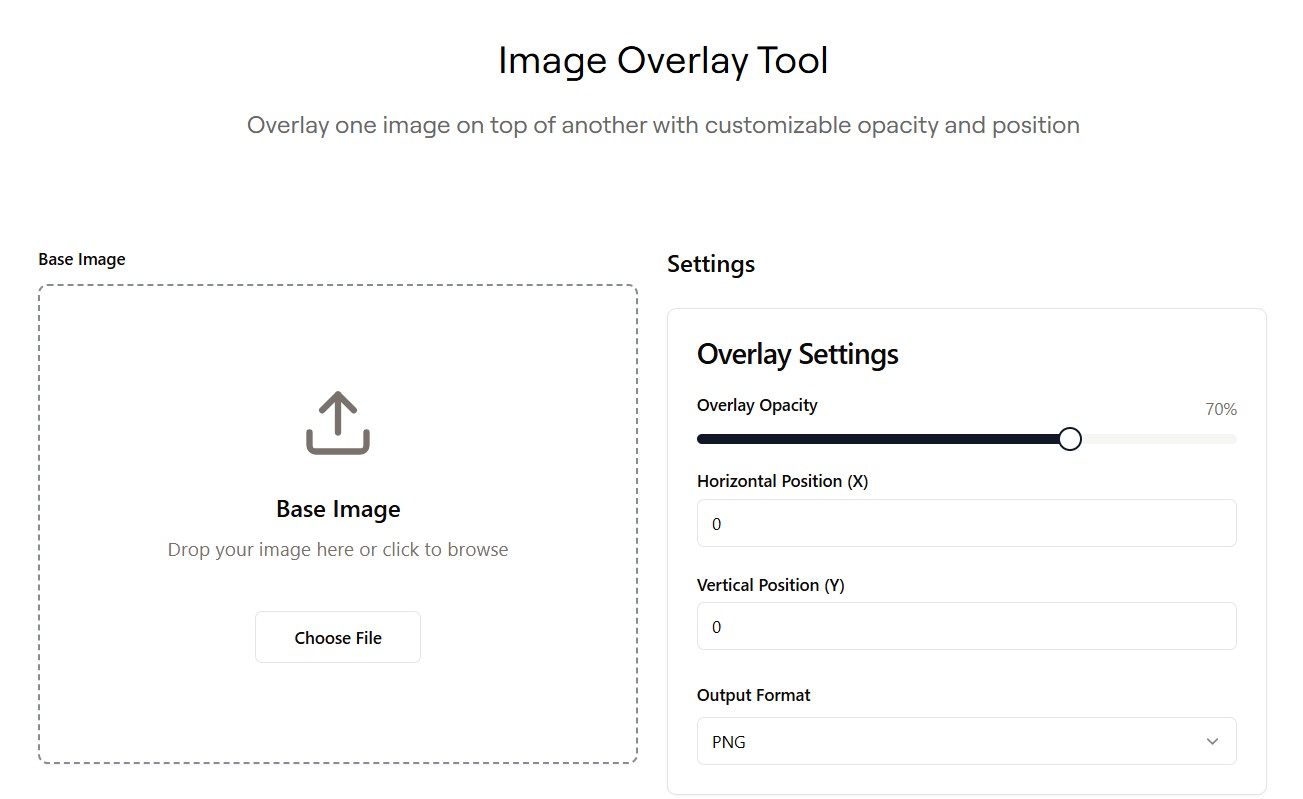This screenshot has width=1303, height=799.
Task: Select PNG in the Output Format selector
Action: (x=966, y=741)
